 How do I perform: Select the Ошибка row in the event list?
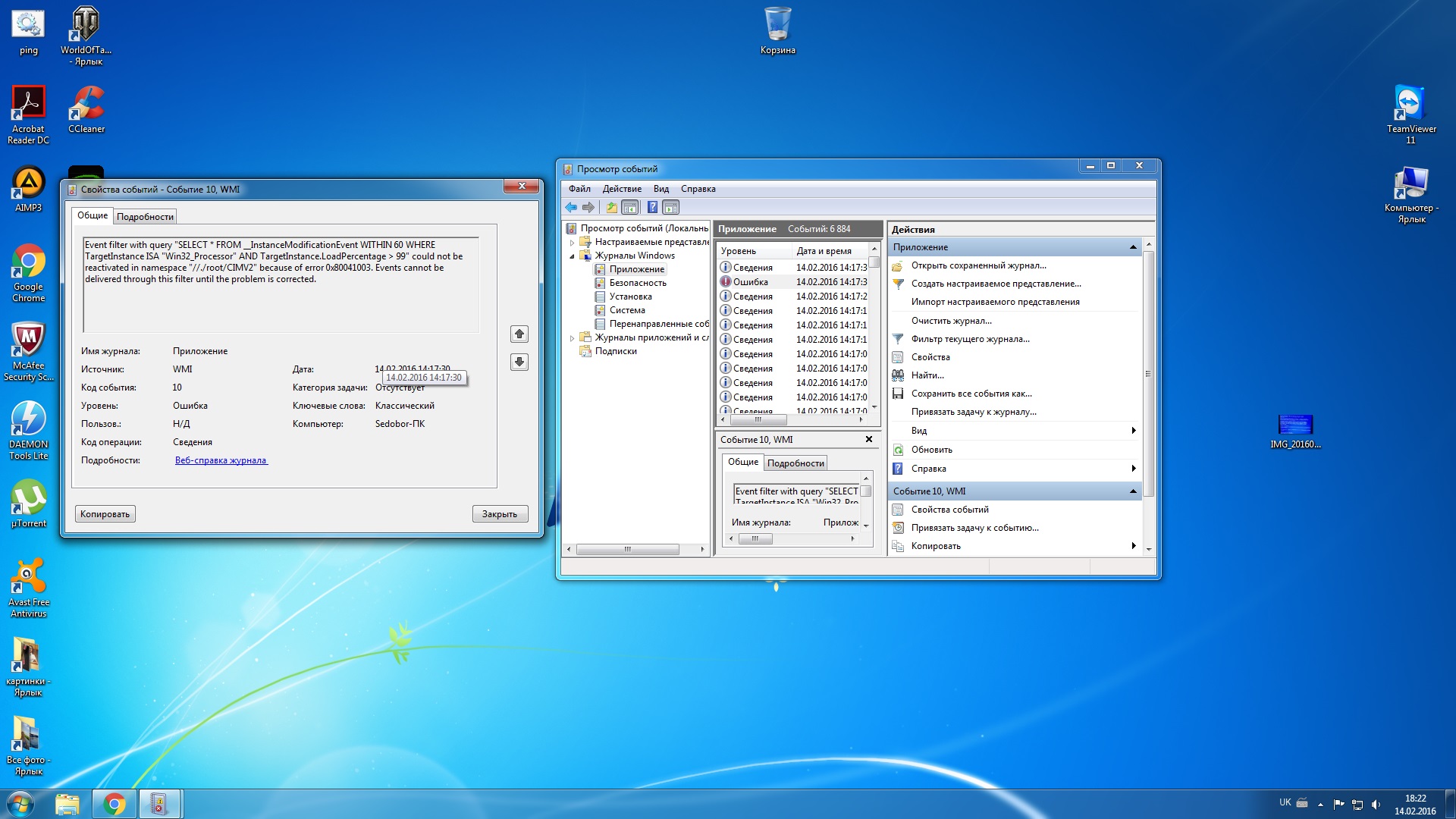pyautogui.click(x=750, y=282)
